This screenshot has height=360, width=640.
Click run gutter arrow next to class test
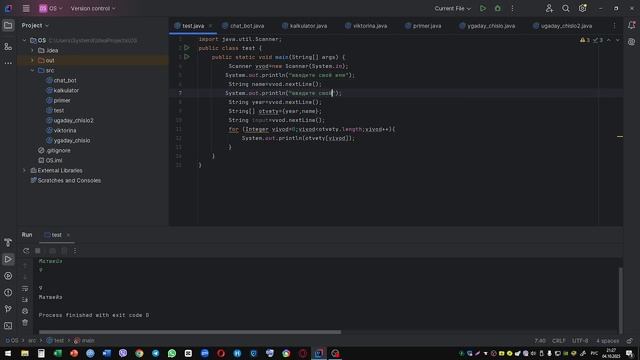pyautogui.click(x=187, y=48)
